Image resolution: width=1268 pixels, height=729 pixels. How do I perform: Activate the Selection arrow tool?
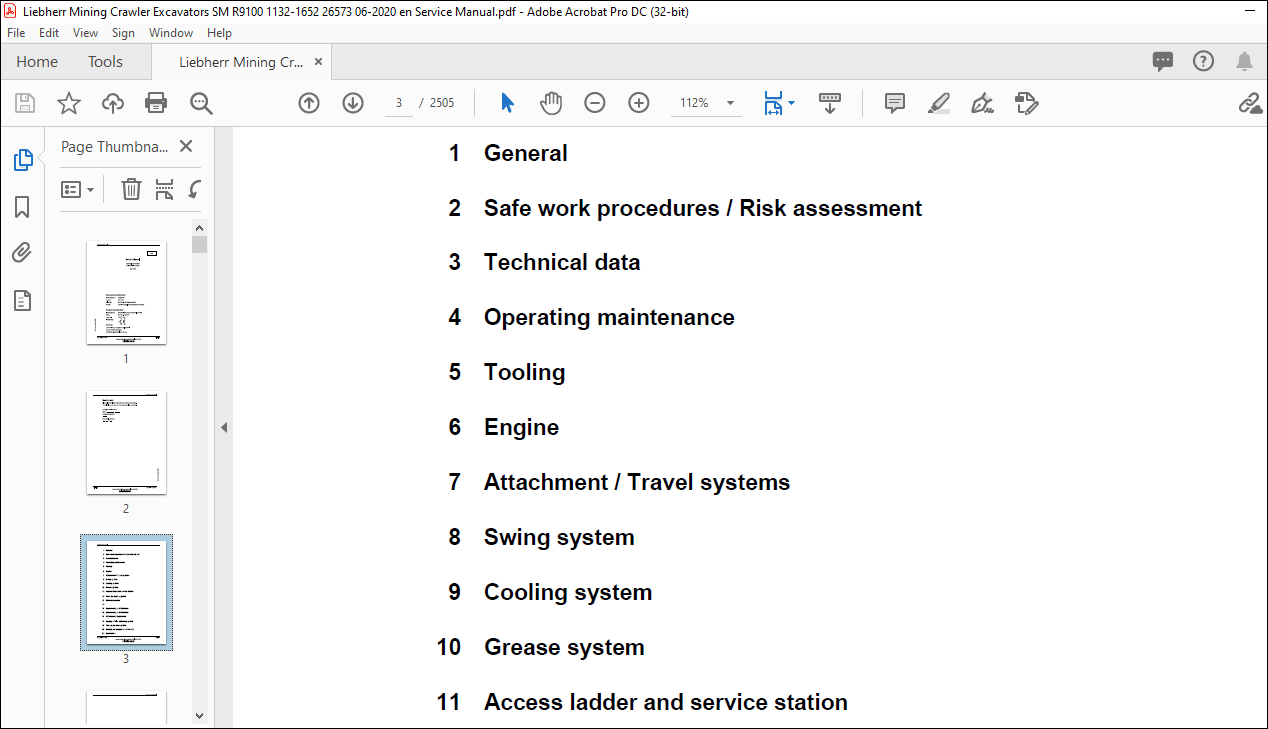507,103
